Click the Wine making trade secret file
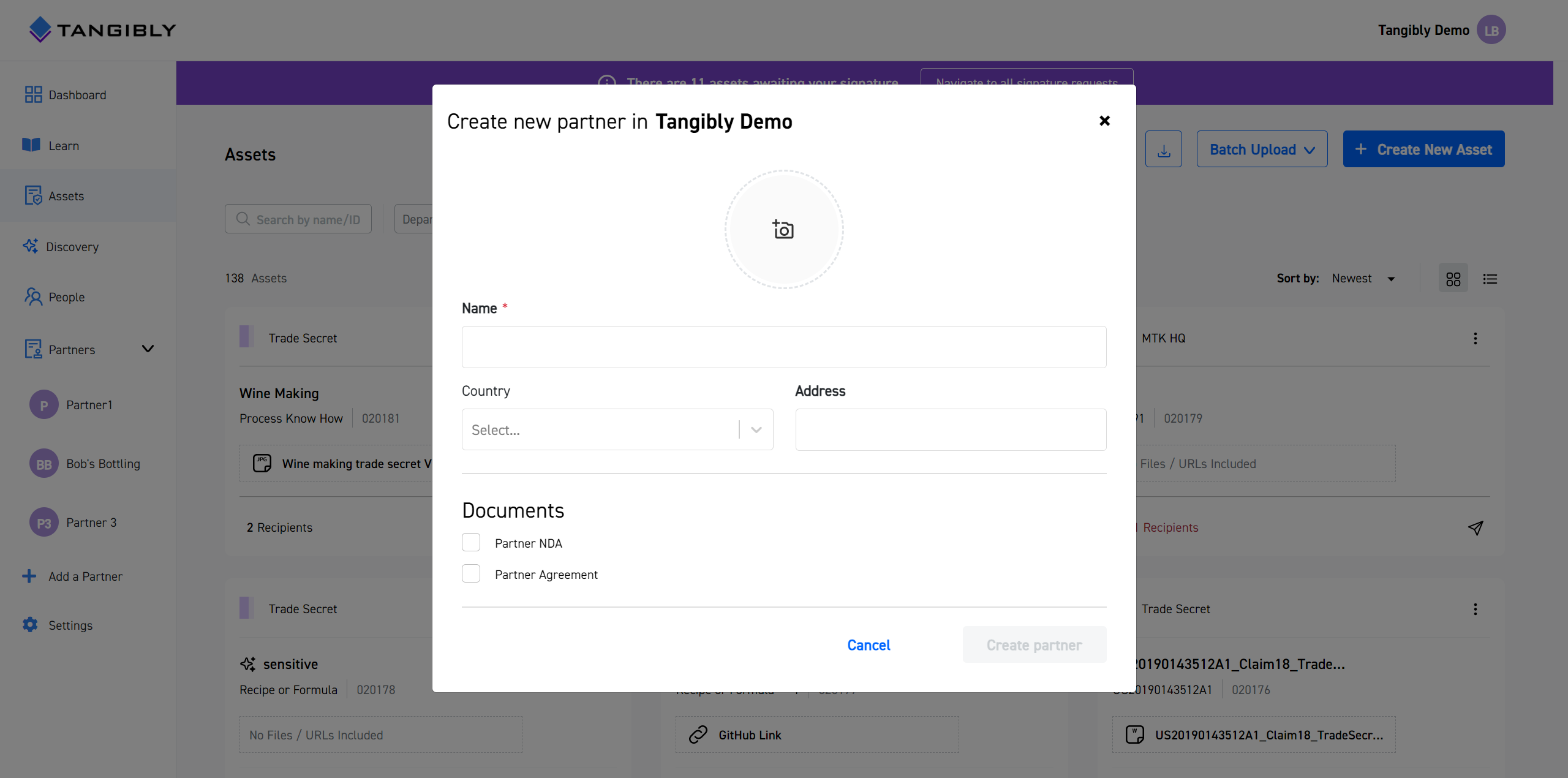The height and width of the screenshot is (778, 1568). click(336, 463)
